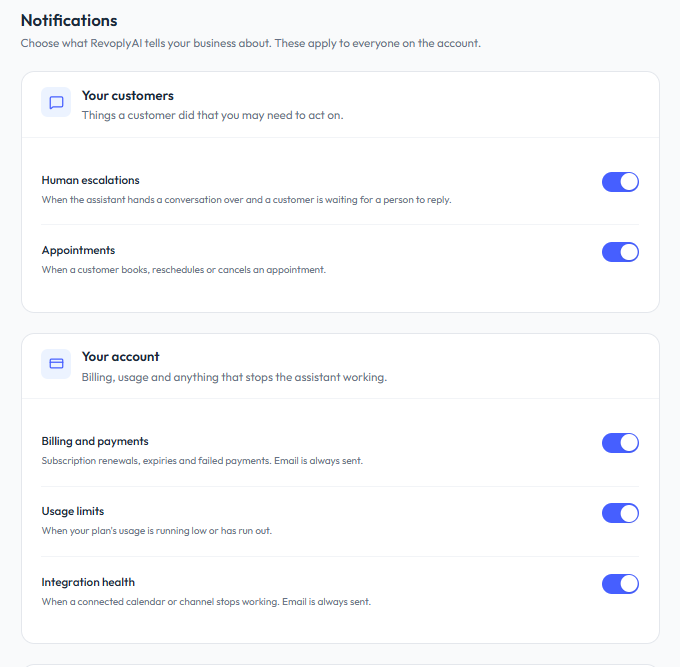Switch off Usage limits alerts
This screenshot has width=680, height=667.
[x=620, y=513]
